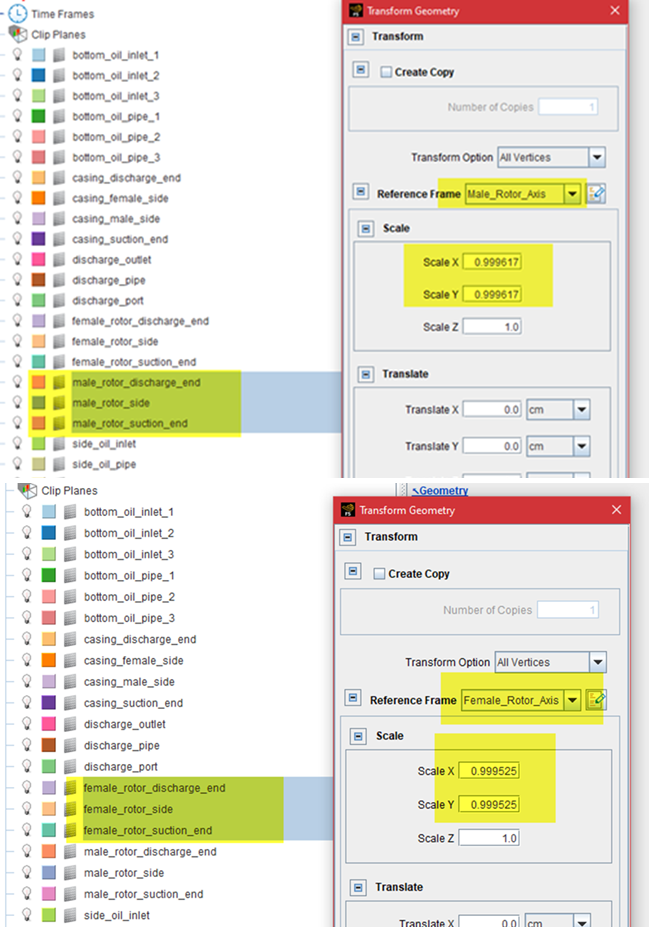
Task: Select casing_male_side in the lower tree
Action: coord(129,682)
